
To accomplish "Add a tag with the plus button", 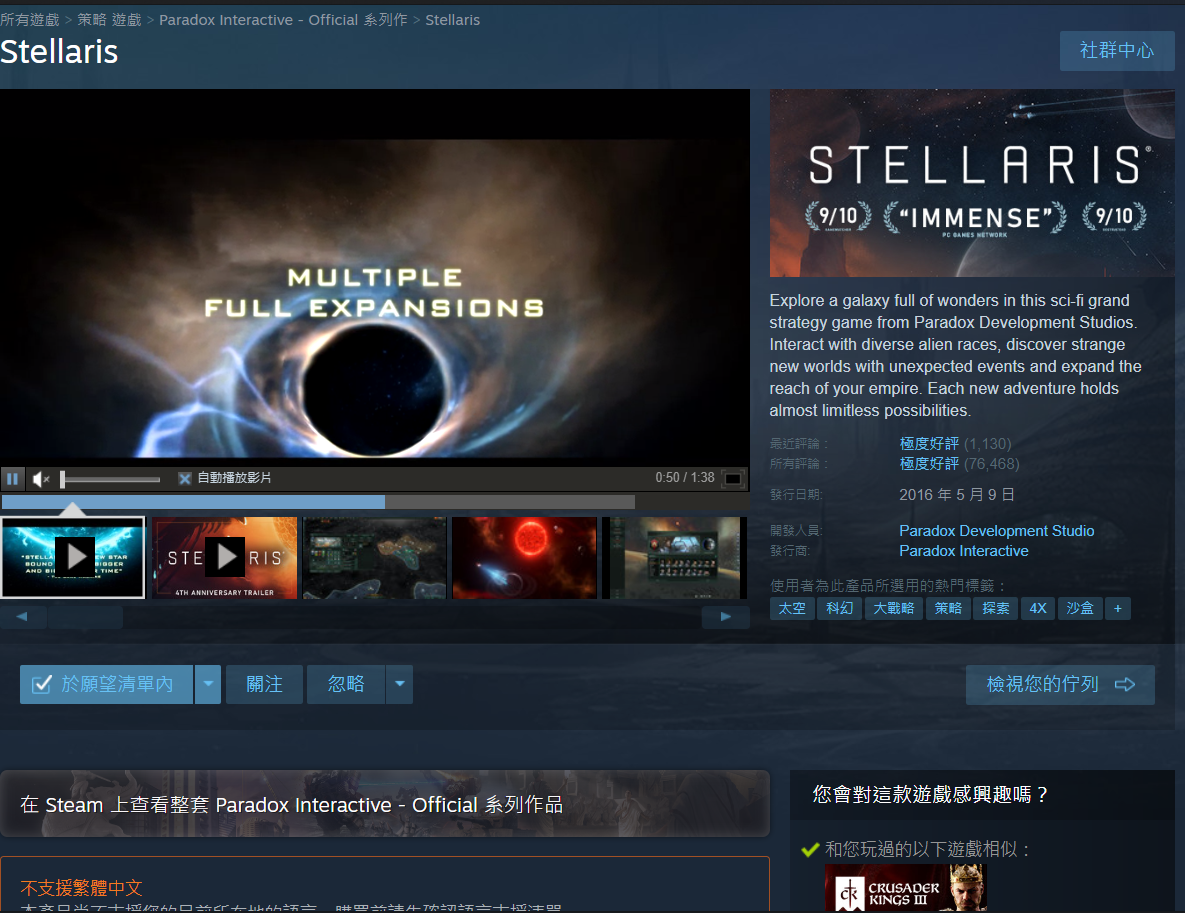I will pos(1118,608).
